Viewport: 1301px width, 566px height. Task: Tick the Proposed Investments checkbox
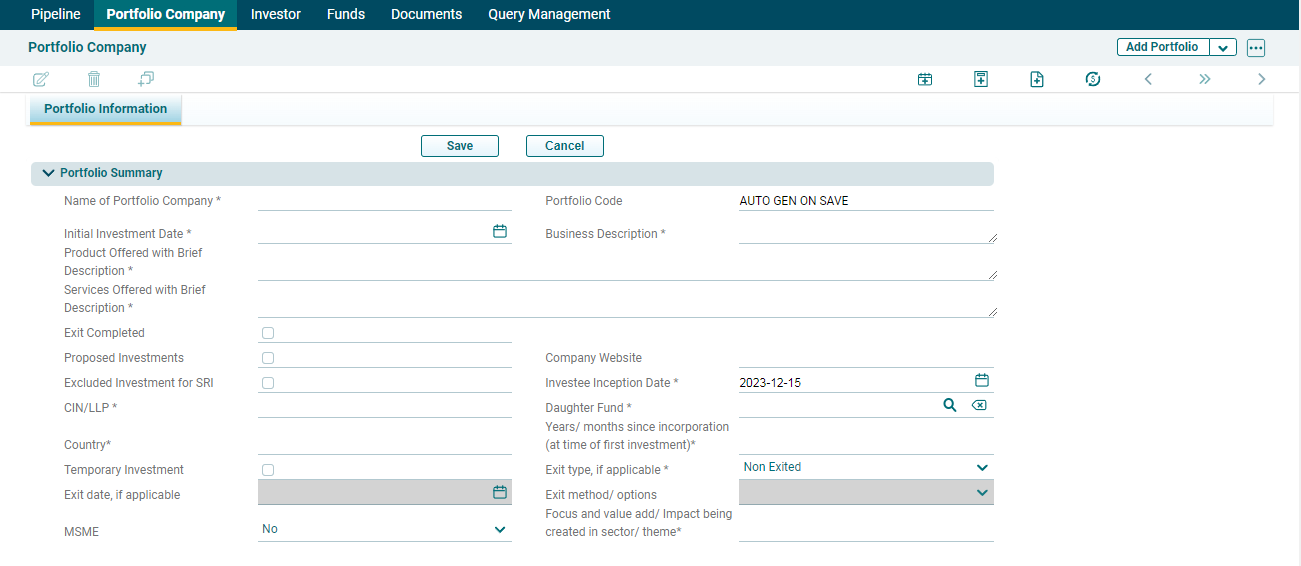(x=268, y=358)
